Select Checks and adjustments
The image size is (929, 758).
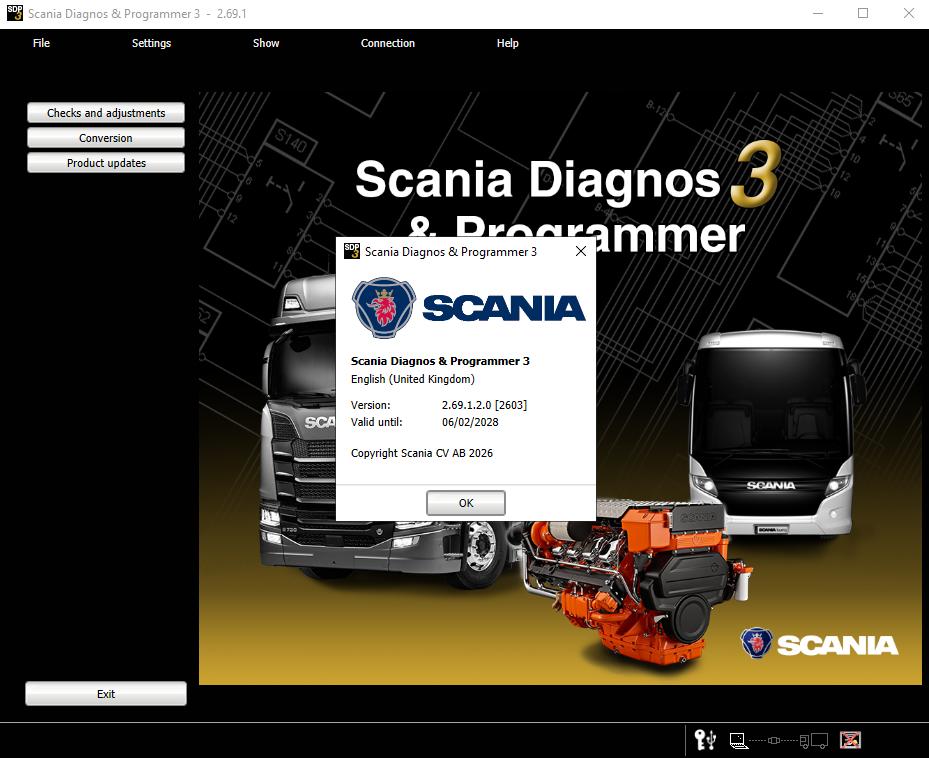(x=105, y=112)
